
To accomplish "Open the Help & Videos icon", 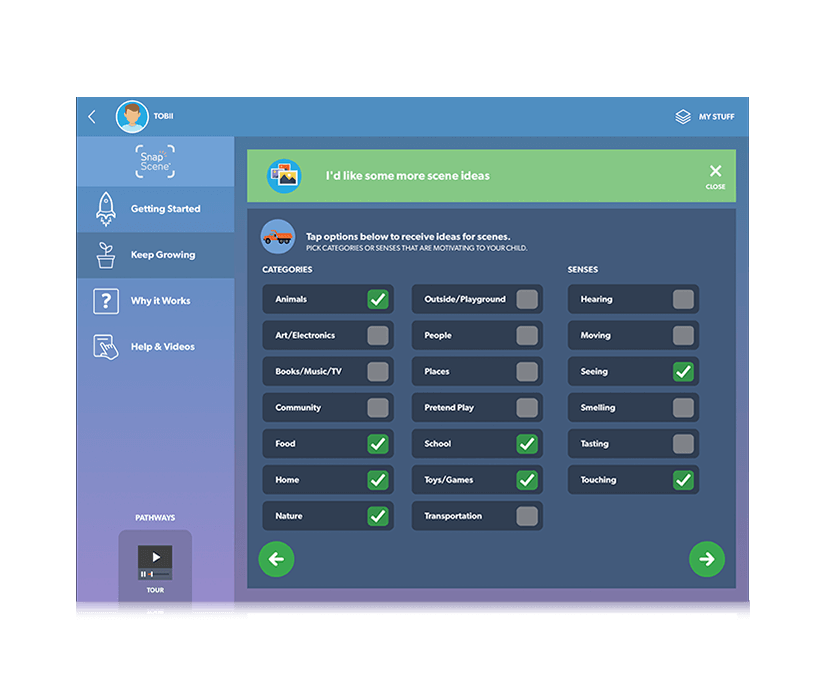I will (105, 347).
